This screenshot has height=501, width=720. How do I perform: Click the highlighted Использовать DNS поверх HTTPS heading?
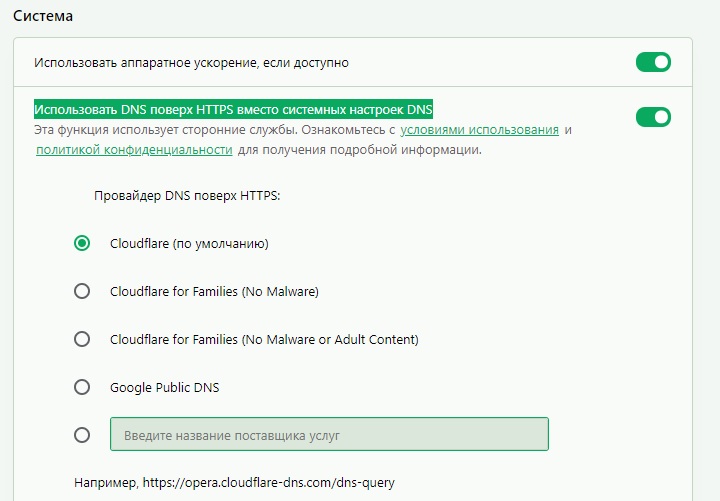pyautogui.click(x=233, y=110)
